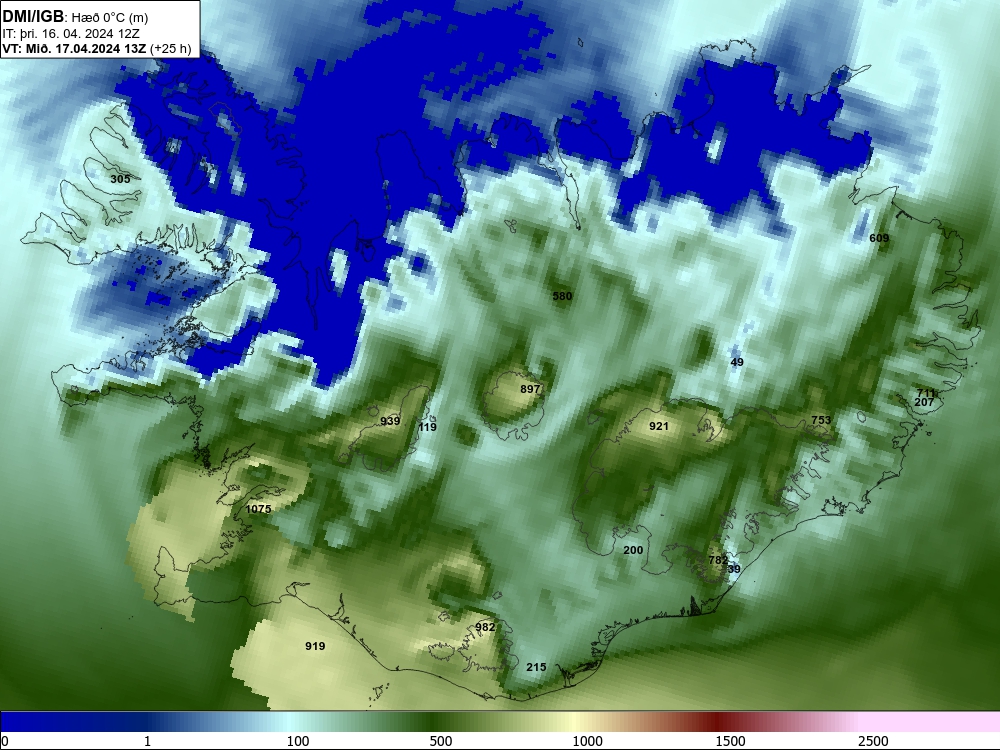The width and height of the screenshot is (1000, 750).
Task: Click the color scale label 1000
Action: pyautogui.click(x=587, y=741)
